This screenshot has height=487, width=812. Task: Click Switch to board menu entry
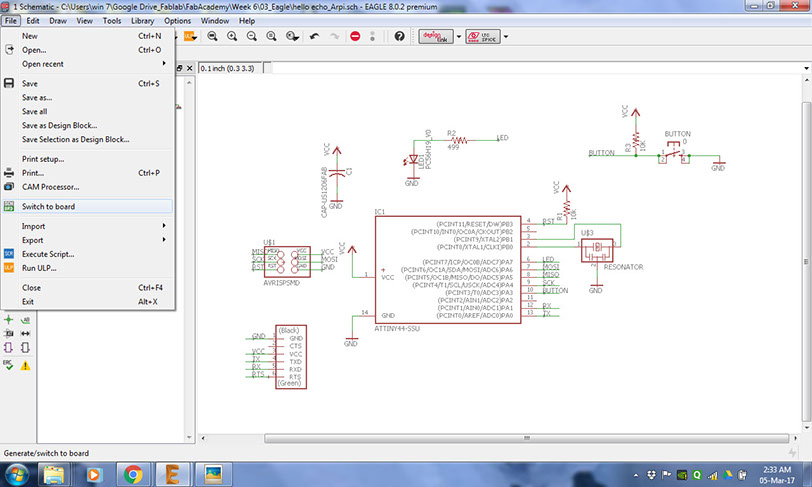[88, 206]
